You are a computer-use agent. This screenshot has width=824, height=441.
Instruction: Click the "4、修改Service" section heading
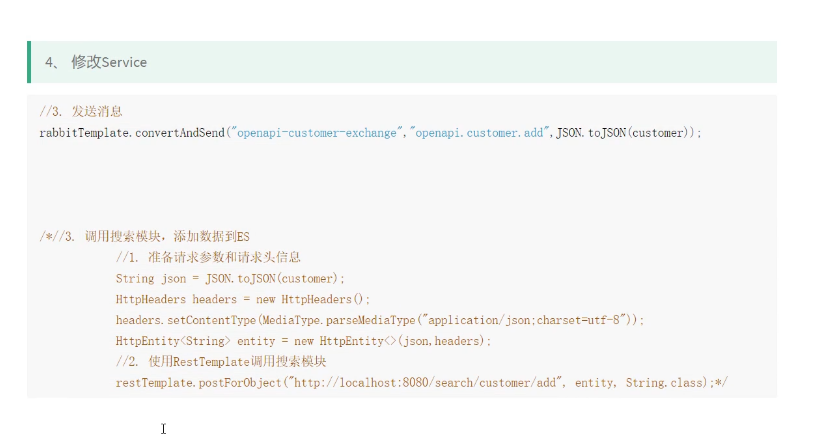point(96,62)
